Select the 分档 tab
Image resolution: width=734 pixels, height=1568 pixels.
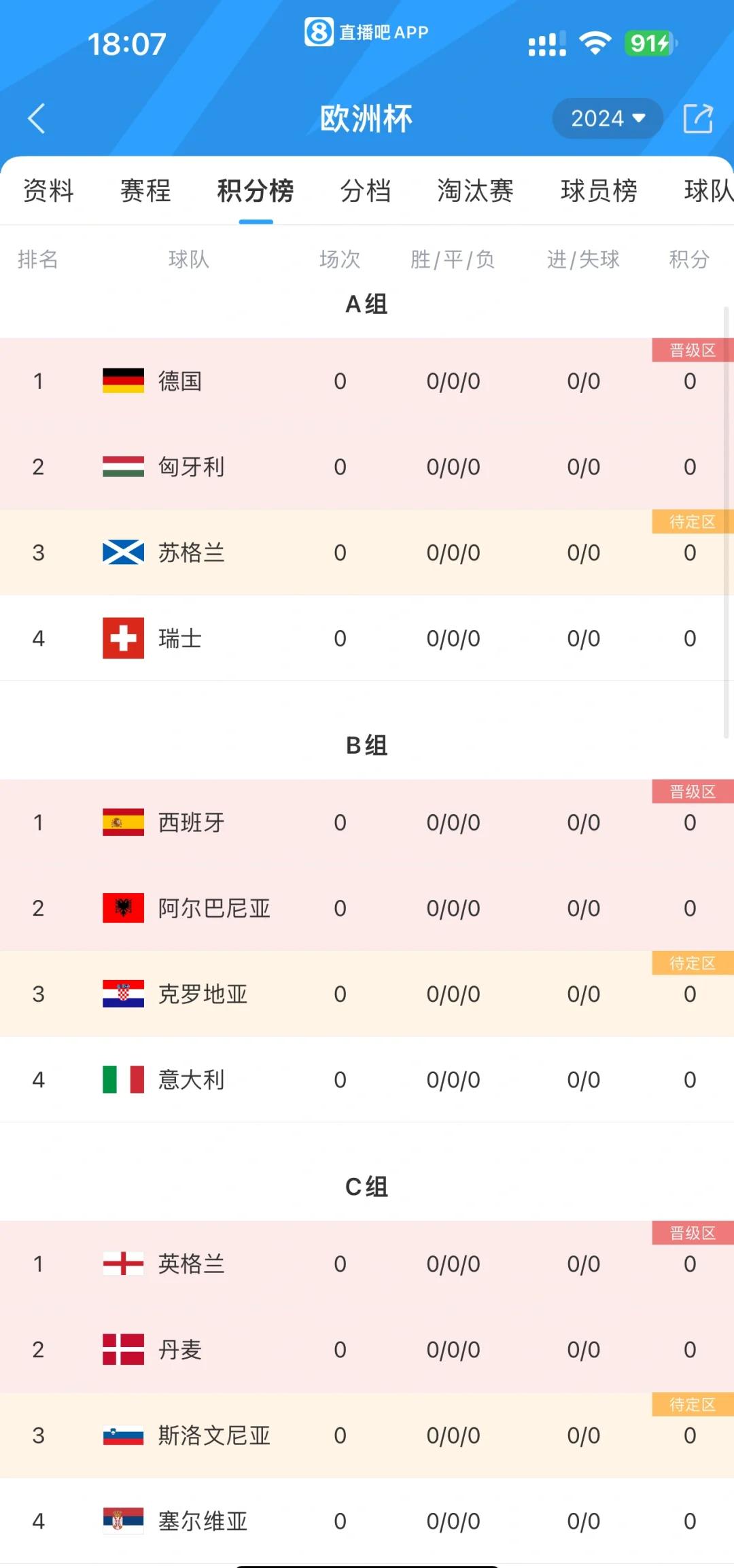366,191
